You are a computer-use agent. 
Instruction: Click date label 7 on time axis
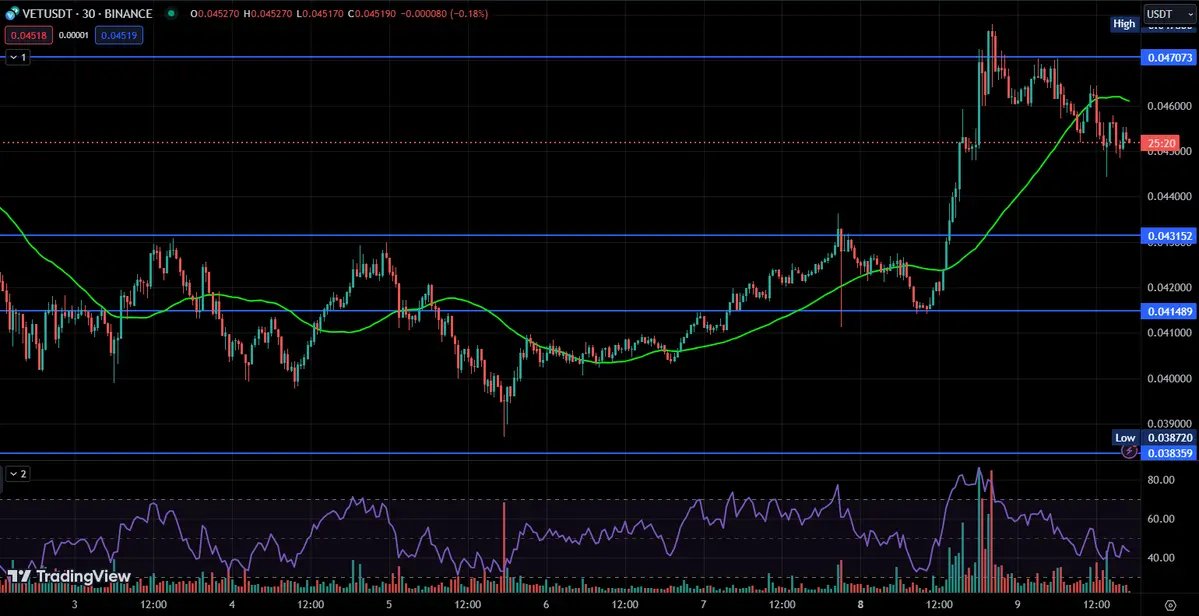pyautogui.click(x=703, y=604)
